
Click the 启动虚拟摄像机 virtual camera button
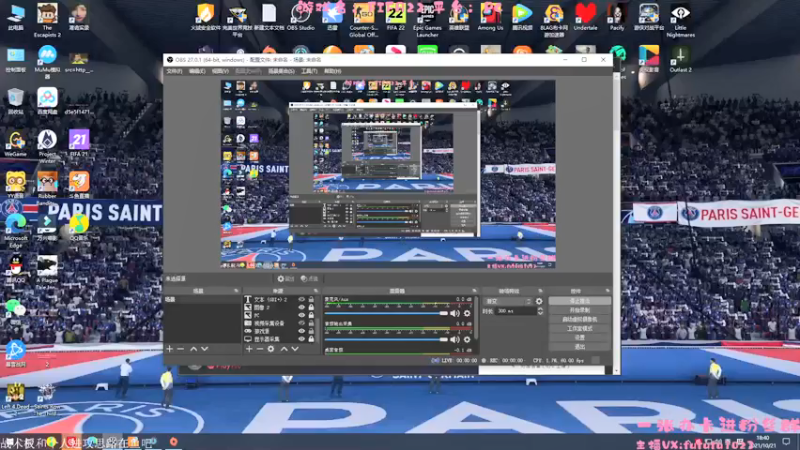(580, 319)
